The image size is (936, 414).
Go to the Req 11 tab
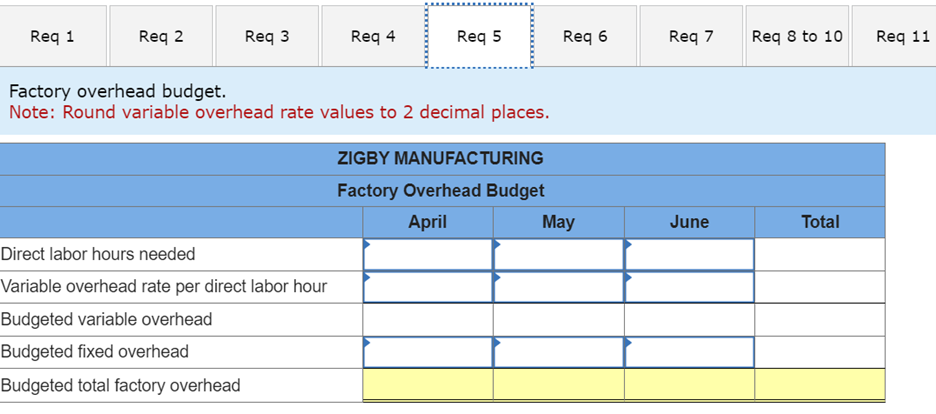pyautogui.click(x=894, y=36)
